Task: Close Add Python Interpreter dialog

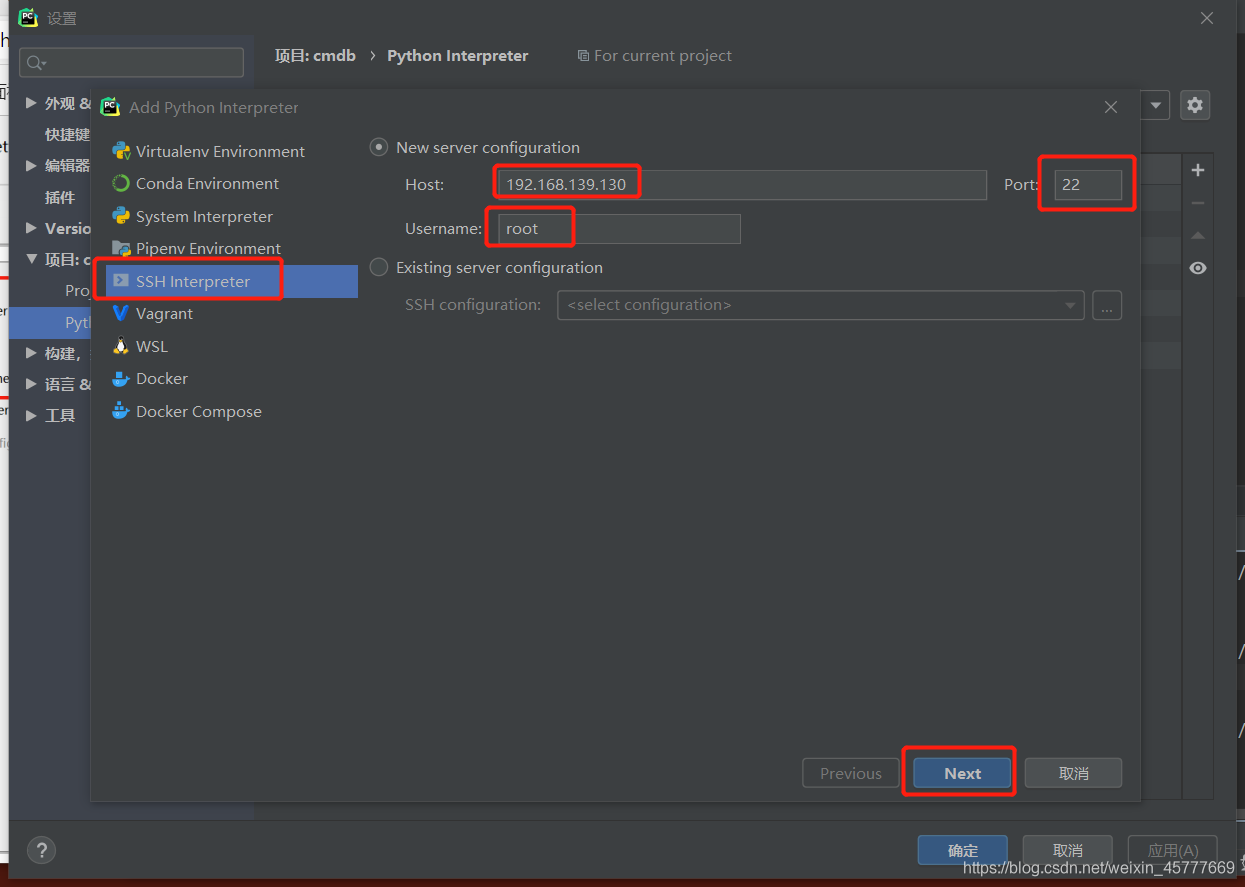Action: coord(1111,107)
